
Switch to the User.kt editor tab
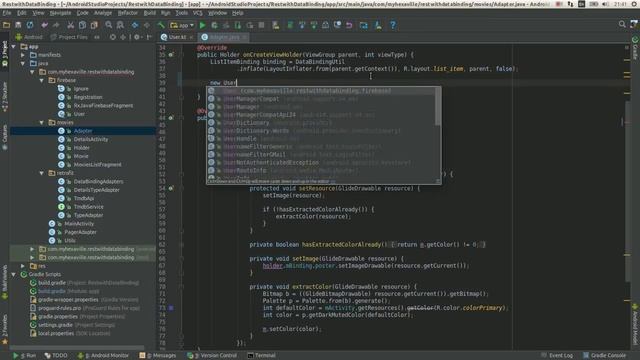tap(178, 37)
